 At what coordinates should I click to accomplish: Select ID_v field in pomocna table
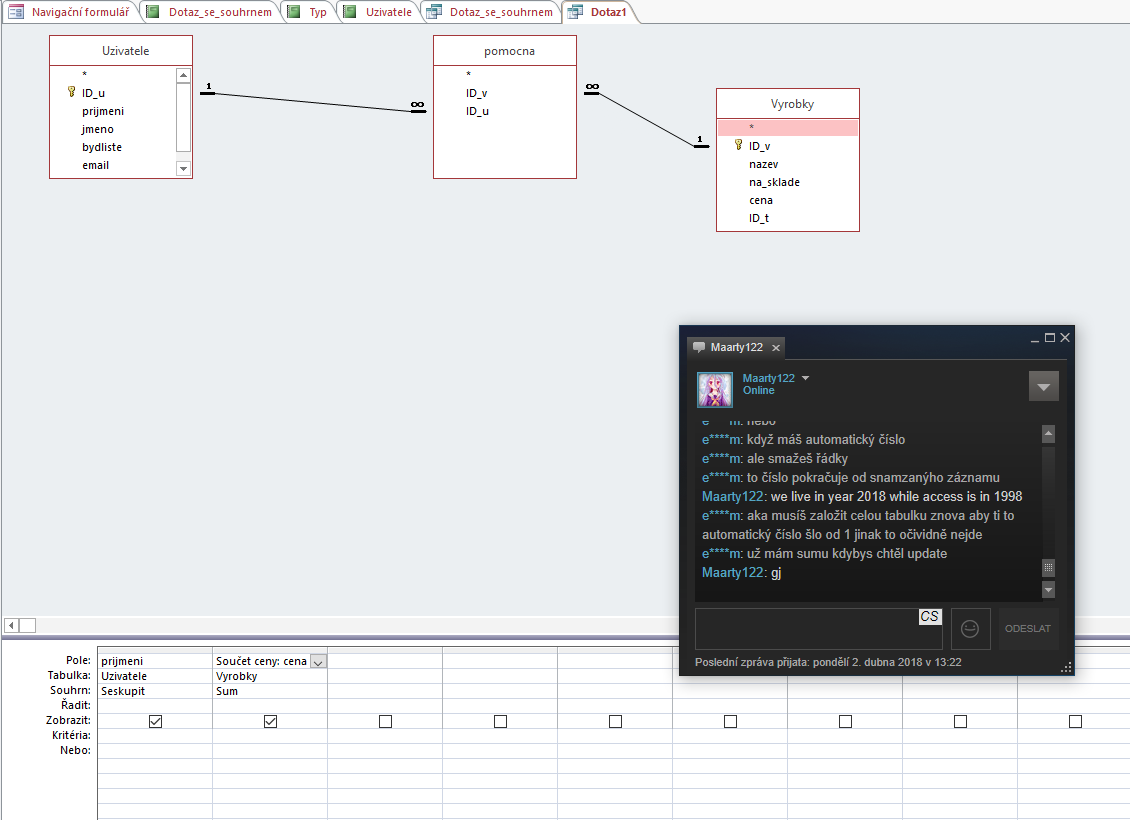click(x=476, y=93)
